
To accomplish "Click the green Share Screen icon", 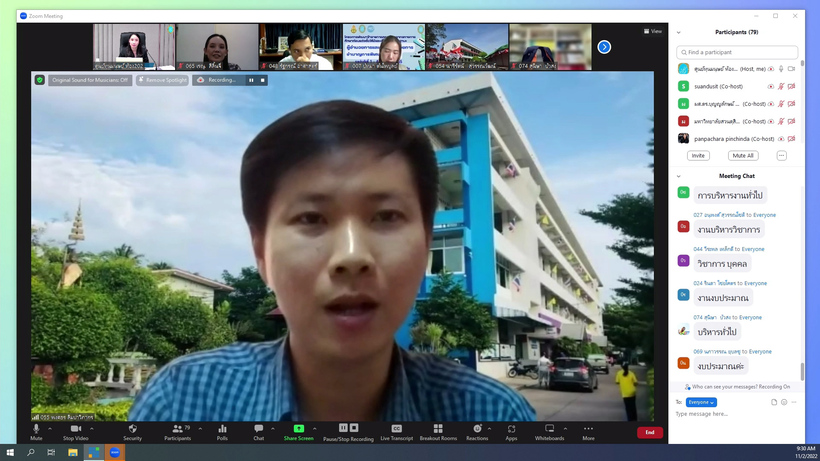I will click(299, 429).
